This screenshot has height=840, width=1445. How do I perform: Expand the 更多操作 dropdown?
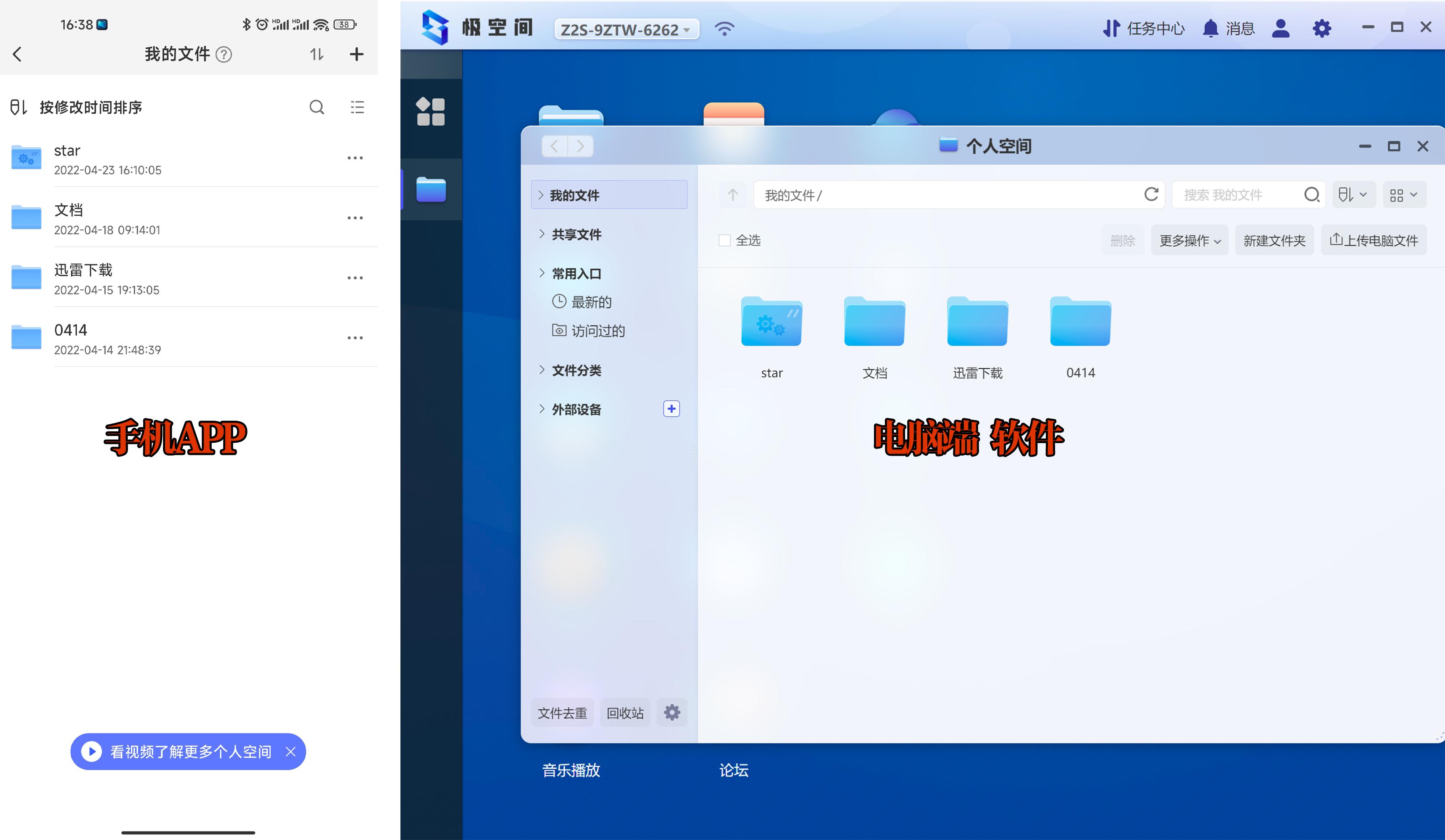(1189, 240)
